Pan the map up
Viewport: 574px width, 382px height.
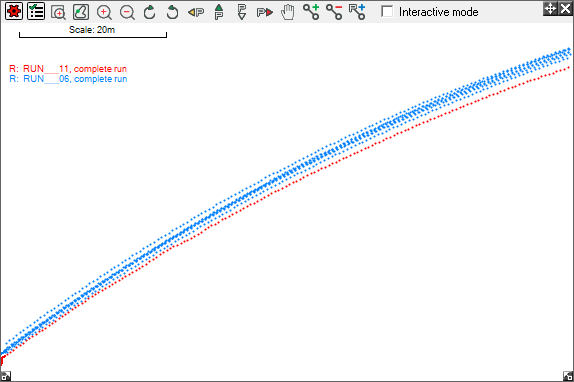coord(219,12)
